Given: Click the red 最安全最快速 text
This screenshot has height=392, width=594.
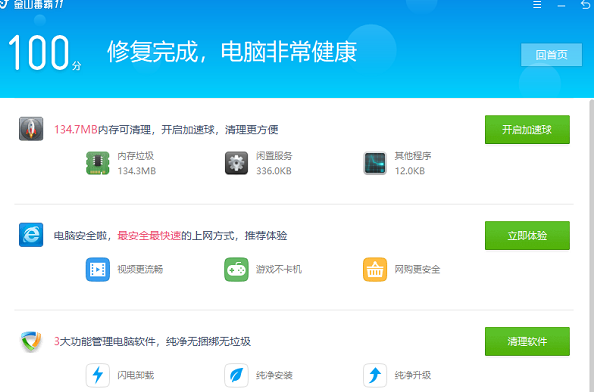Looking at the screenshot, I should 149,236.
